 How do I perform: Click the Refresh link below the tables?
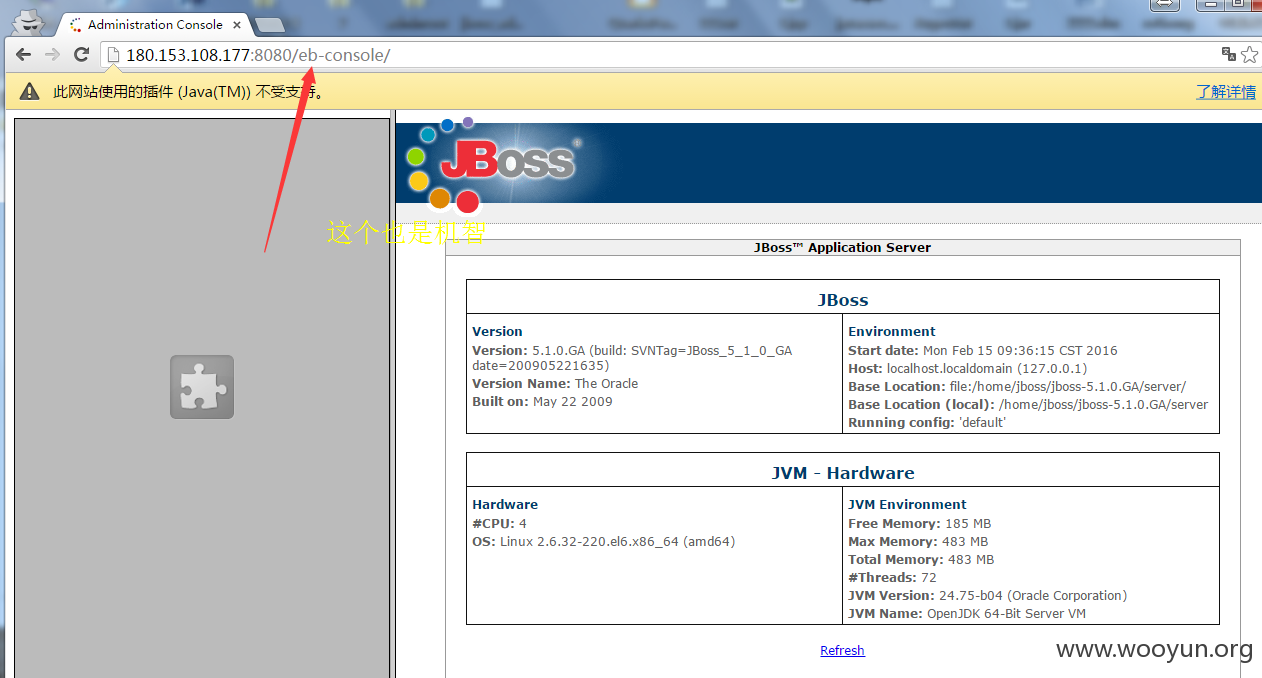tap(842, 650)
